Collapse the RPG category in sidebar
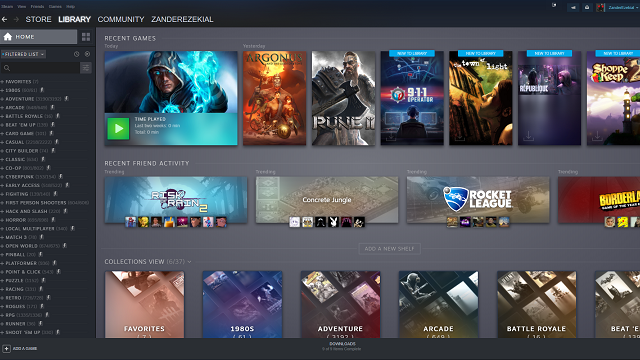The height and width of the screenshot is (360, 640). (x=2, y=315)
